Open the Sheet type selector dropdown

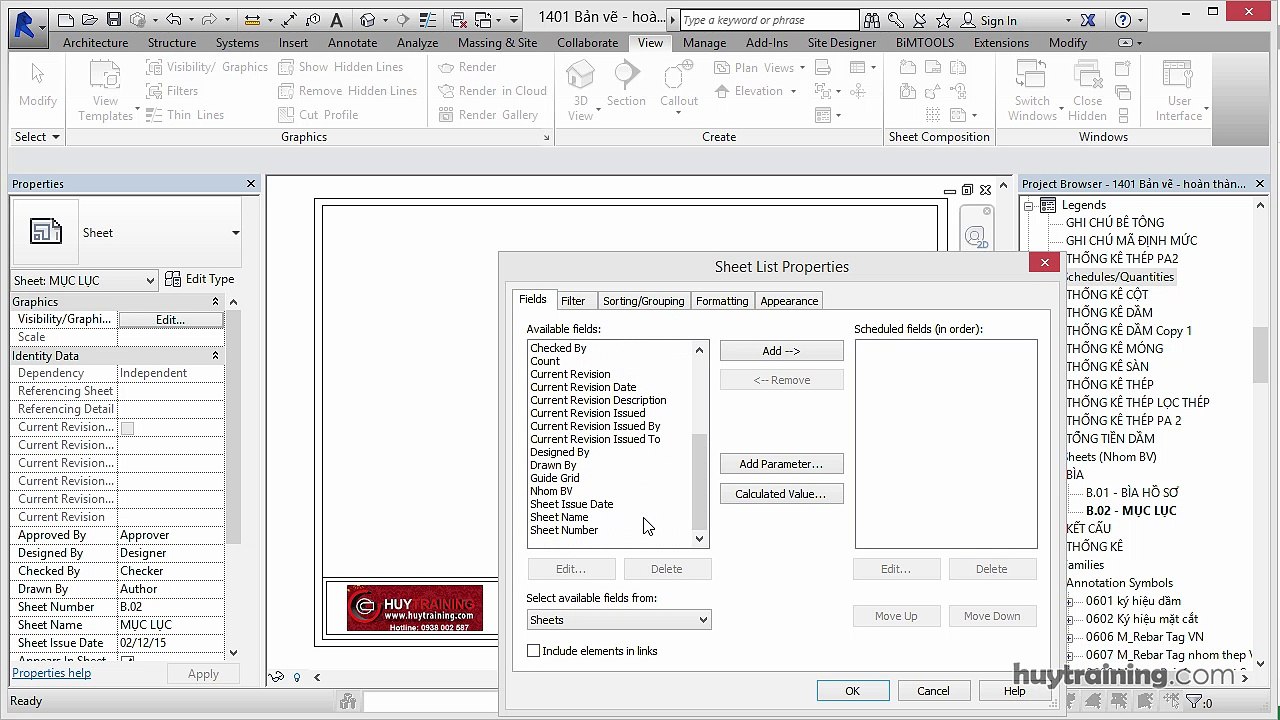[x=235, y=233]
